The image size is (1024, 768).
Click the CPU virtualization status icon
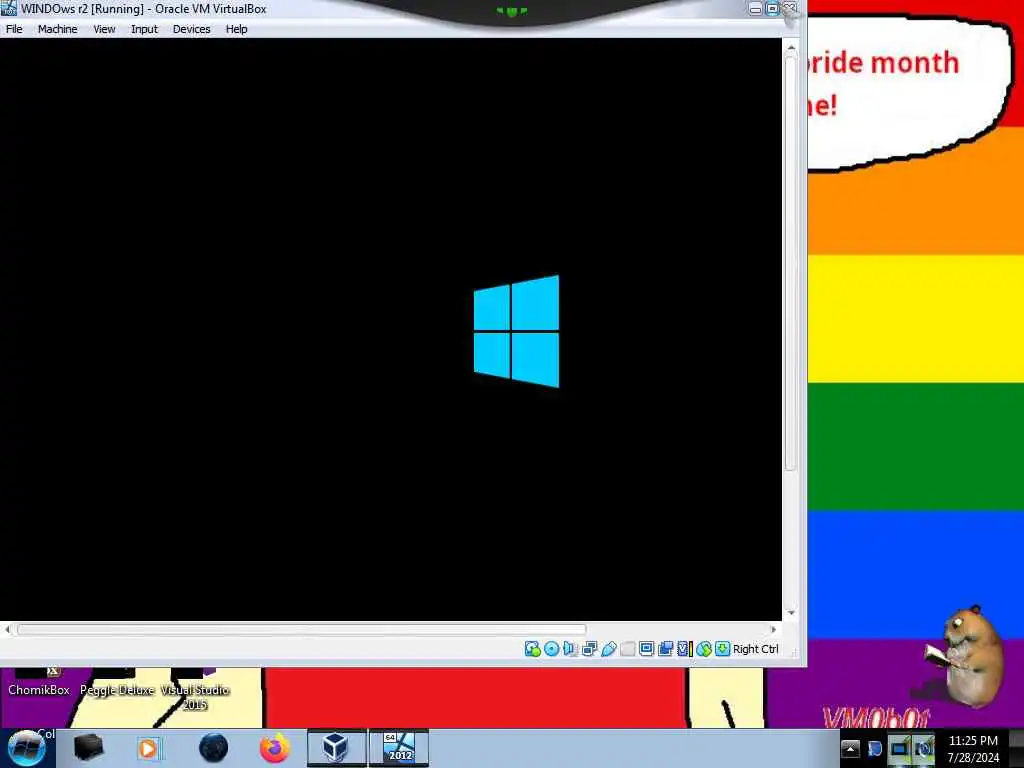click(684, 648)
